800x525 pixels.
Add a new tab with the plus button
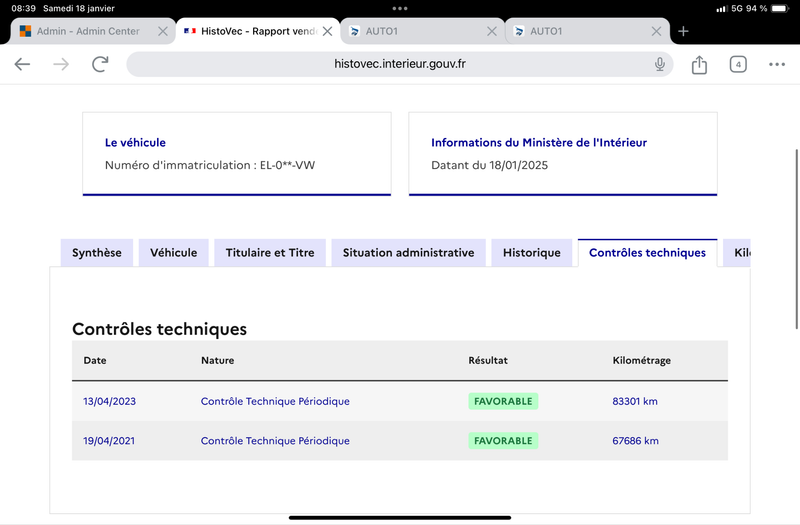click(x=683, y=31)
